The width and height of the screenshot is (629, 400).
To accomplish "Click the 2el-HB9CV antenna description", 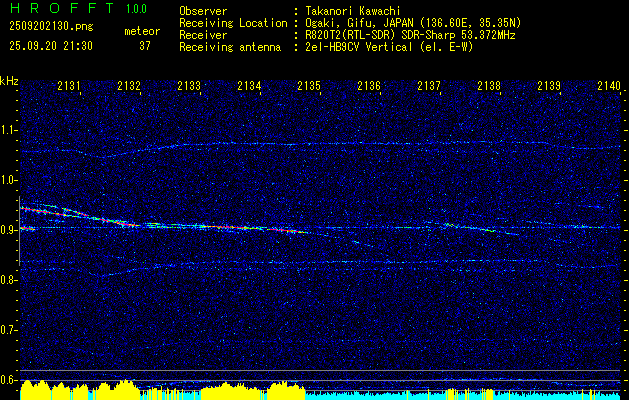I will click(387, 47).
